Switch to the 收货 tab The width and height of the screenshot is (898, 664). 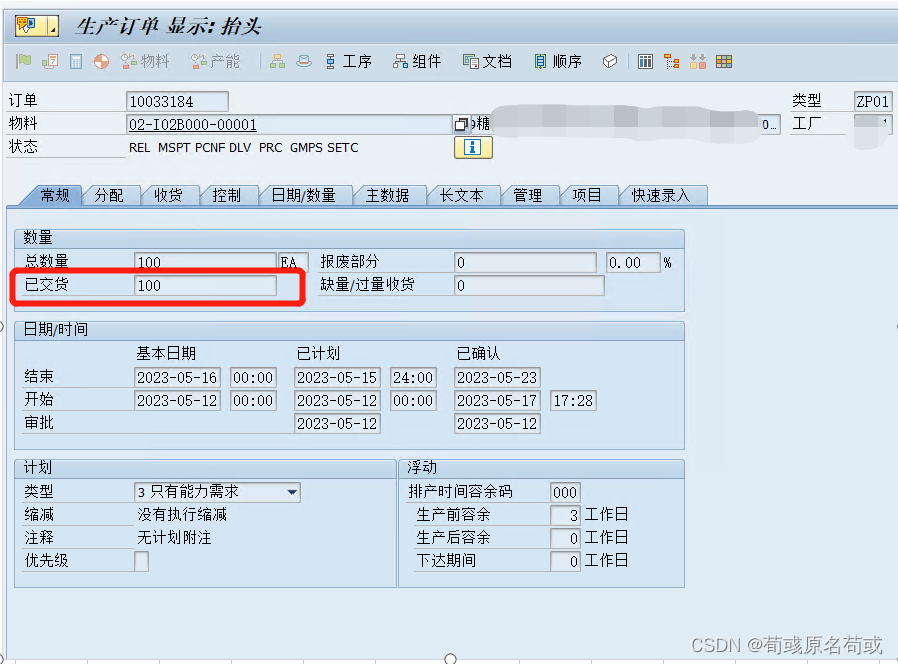pyautogui.click(x=170, y=195)
